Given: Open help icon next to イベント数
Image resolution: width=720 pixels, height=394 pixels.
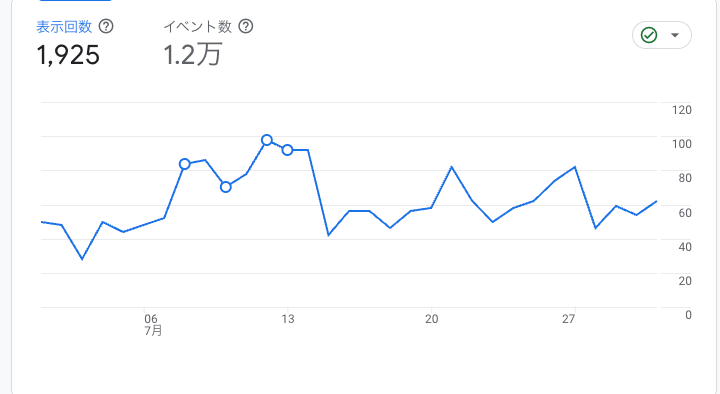Looking at the screenshot, I should [x=246, y=26].
